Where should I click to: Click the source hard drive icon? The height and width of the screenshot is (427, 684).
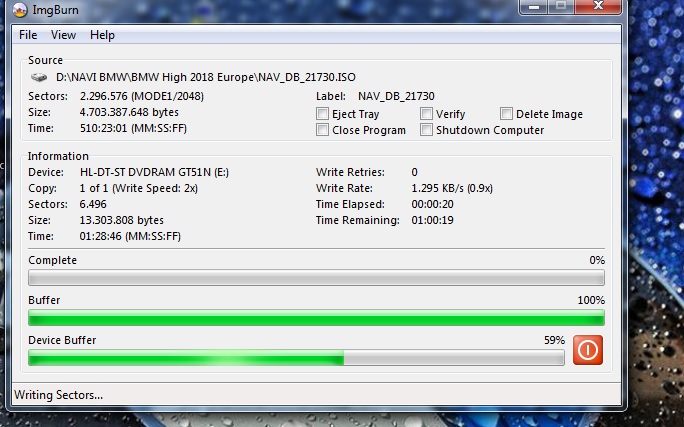39,77
